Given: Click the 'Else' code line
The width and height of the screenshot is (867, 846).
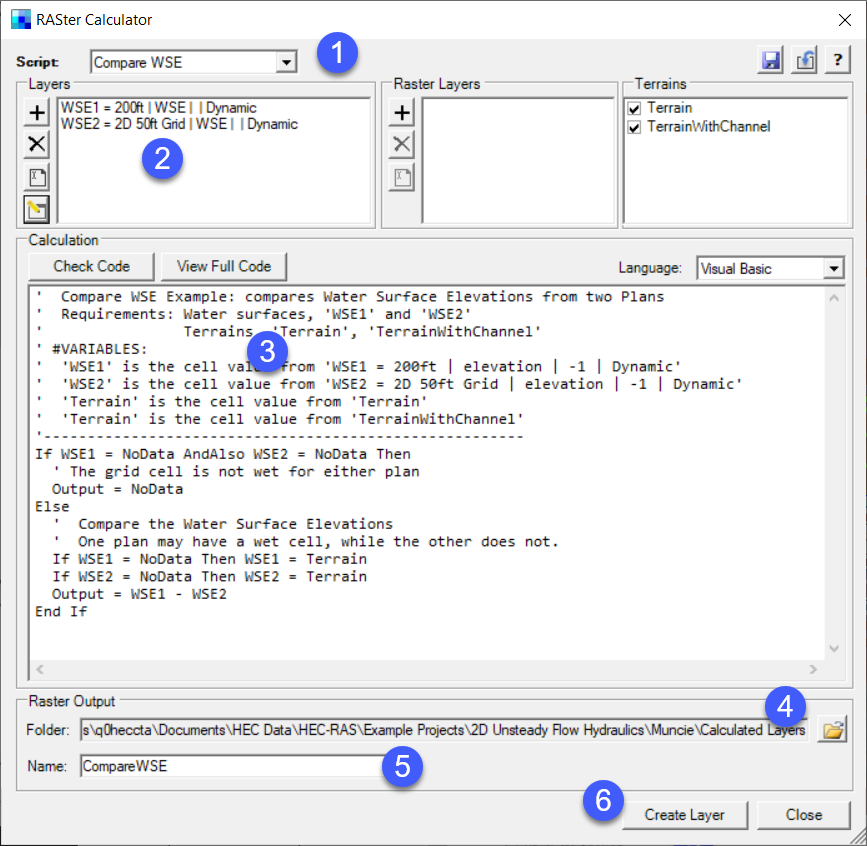Looking at the screenshot, I should click(x=53, y=506).
